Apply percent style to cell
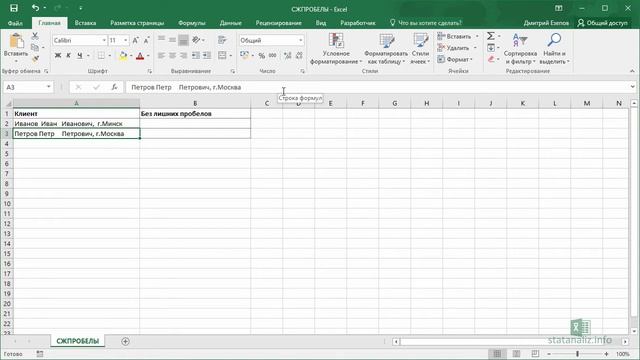 262,56
